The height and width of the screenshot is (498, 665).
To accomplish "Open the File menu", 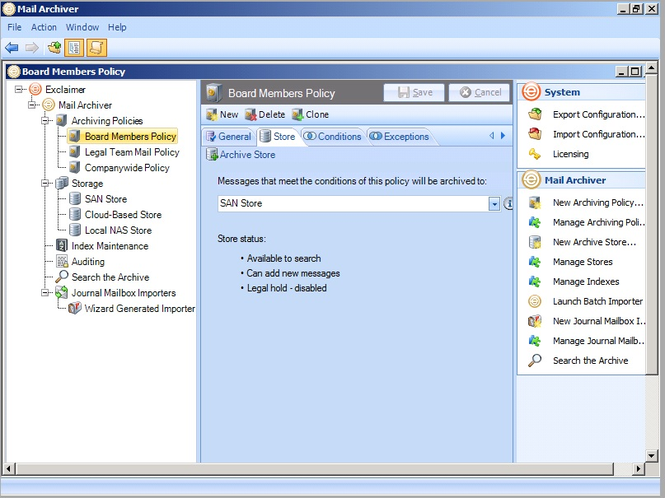I will click(x=14, y=27).
